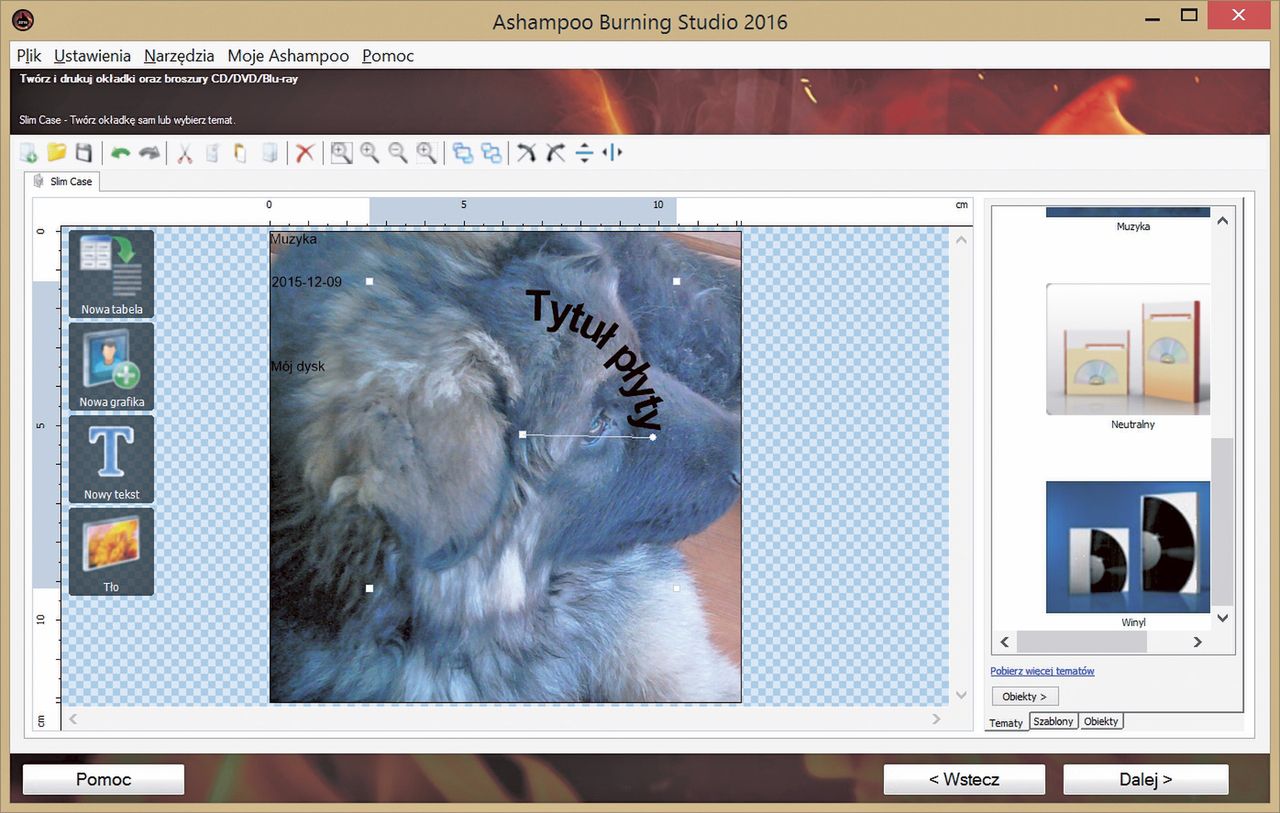Save the project with floppy icon

click(x=84, y=153)
